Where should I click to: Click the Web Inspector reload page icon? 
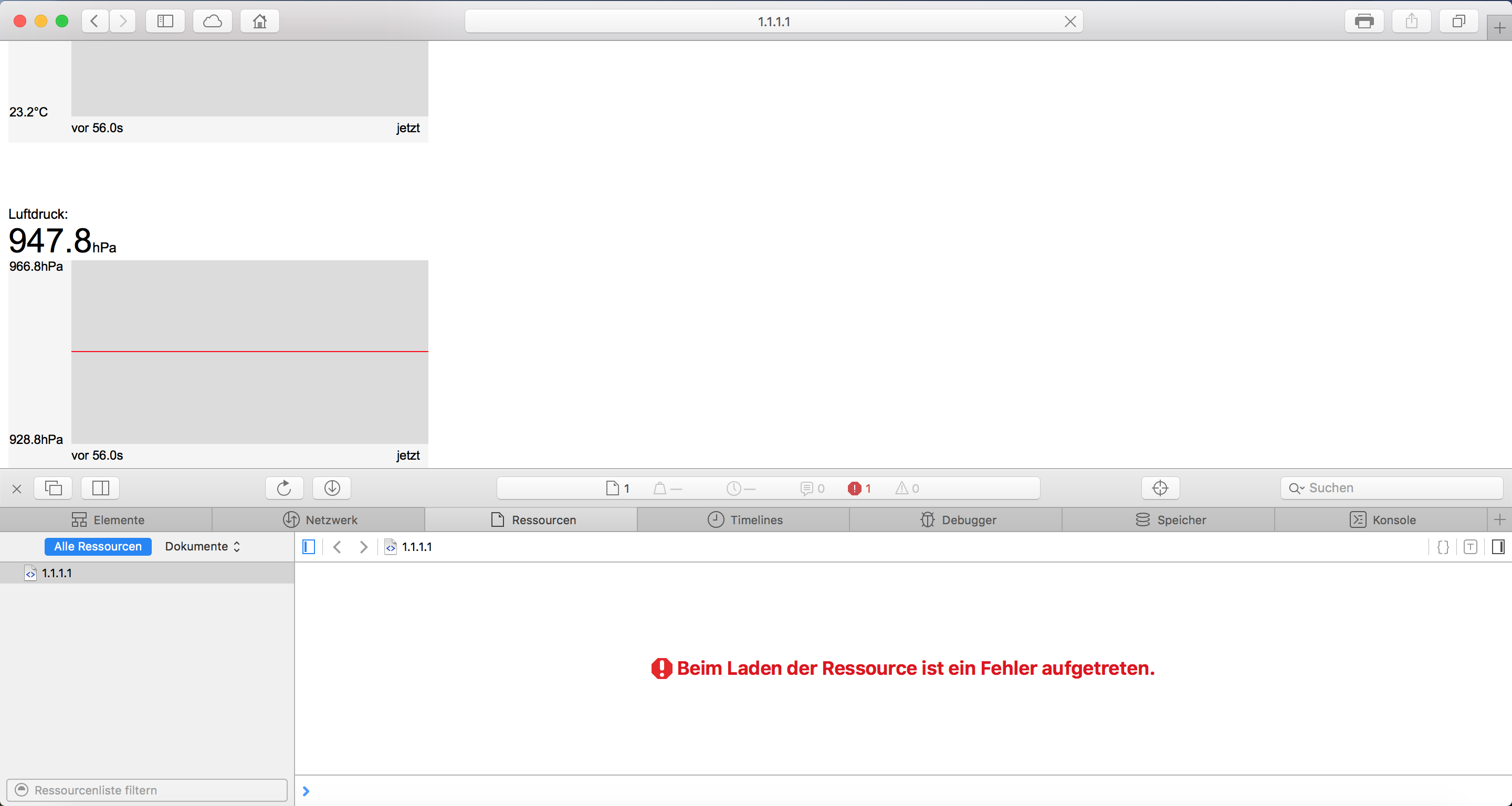click(x=284, y=488)
